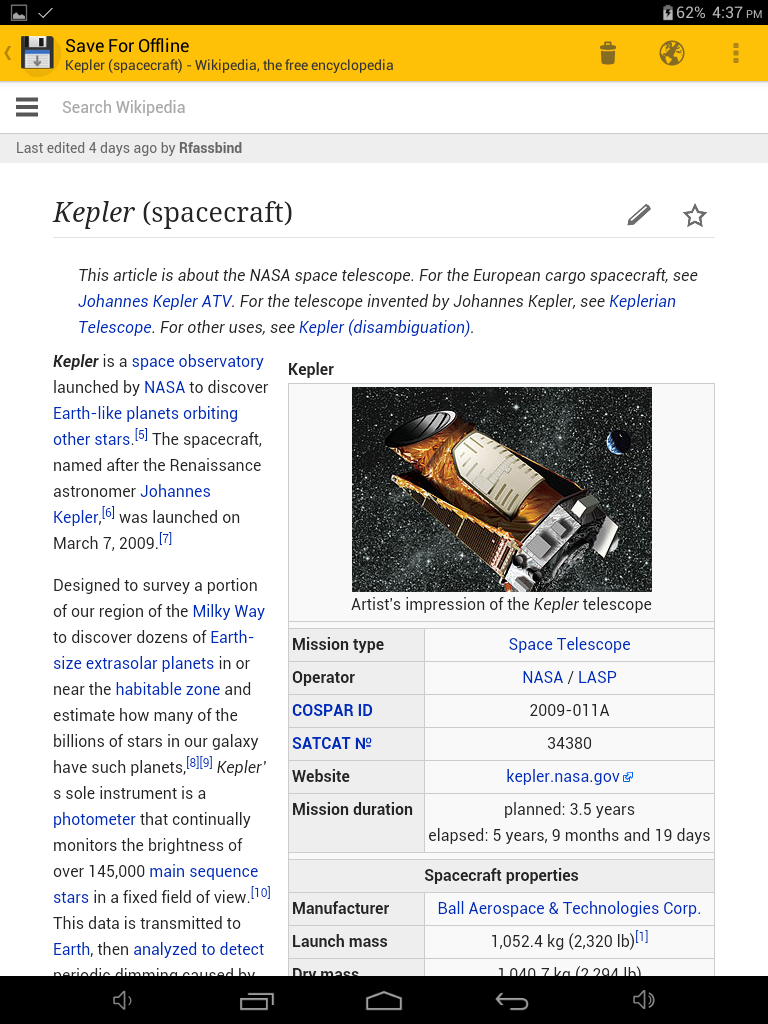768x1024 pixels.
Task: Open Ball Aerospace & Technologies Corp. link
Action: click(x=569, y=908)
